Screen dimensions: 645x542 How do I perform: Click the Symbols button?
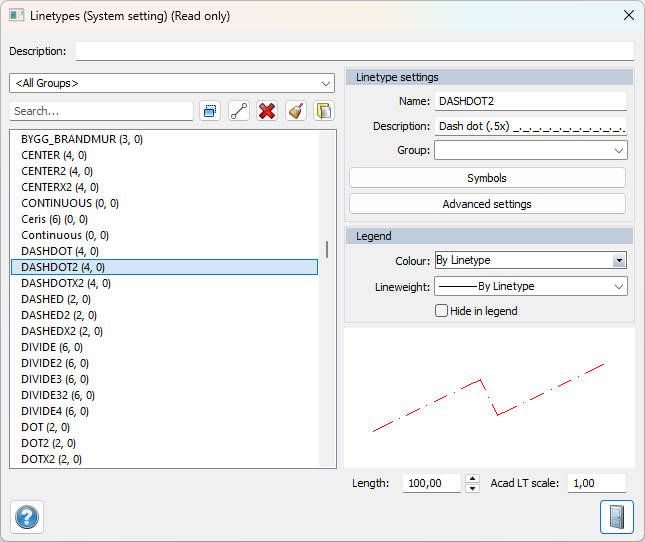(487, 178)
